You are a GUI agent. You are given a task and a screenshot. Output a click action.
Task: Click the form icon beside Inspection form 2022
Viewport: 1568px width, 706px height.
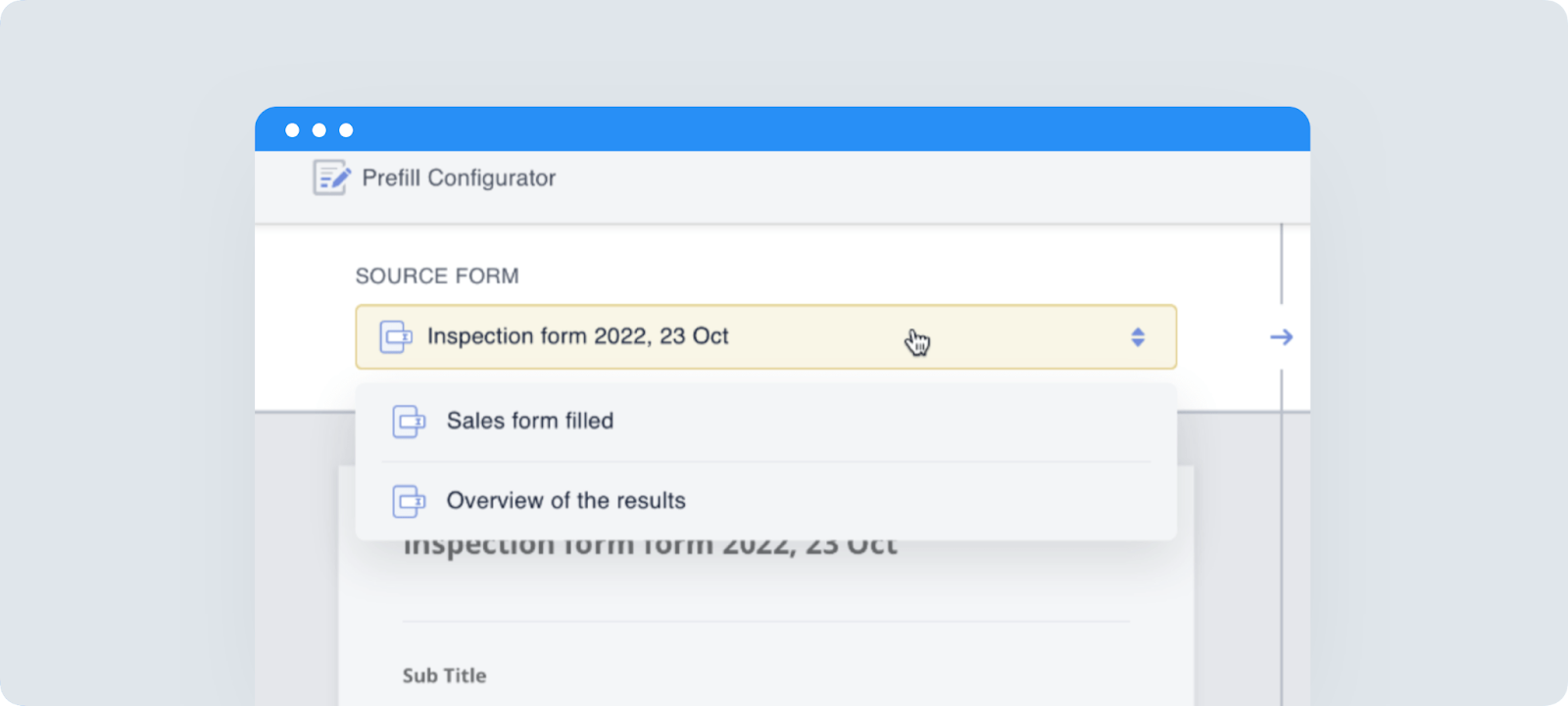397,336
